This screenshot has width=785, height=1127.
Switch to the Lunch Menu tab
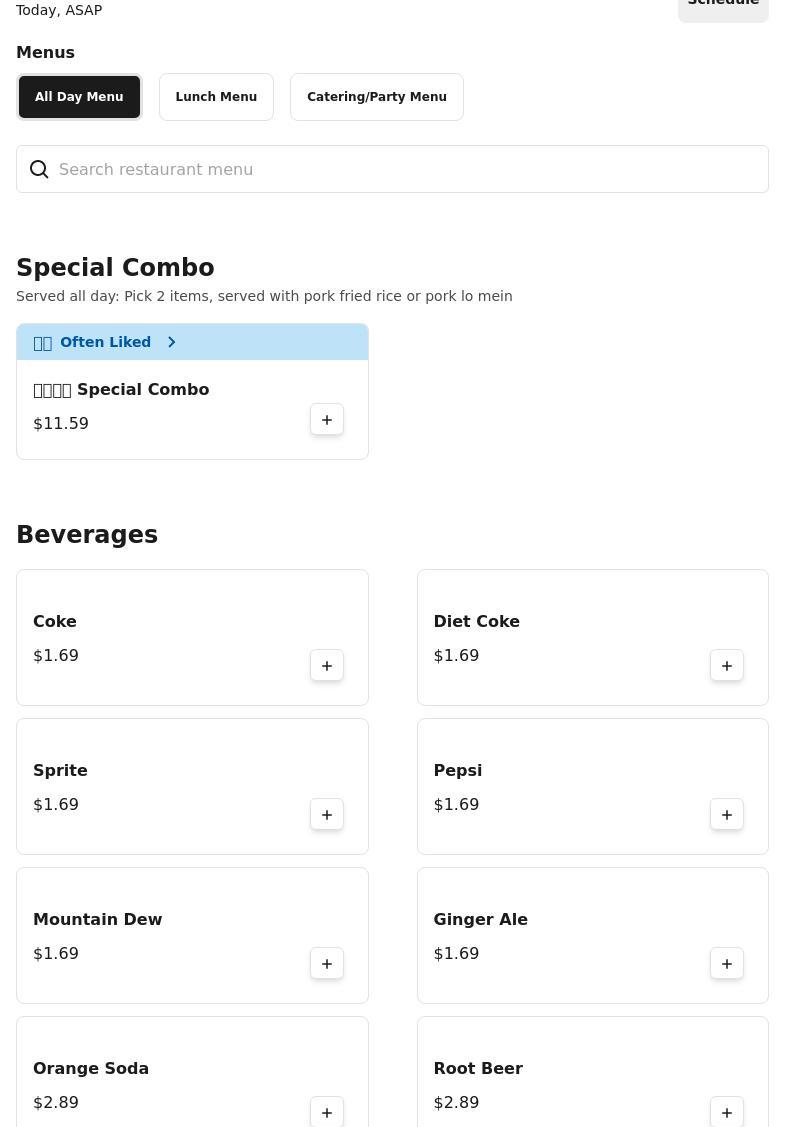216,97
